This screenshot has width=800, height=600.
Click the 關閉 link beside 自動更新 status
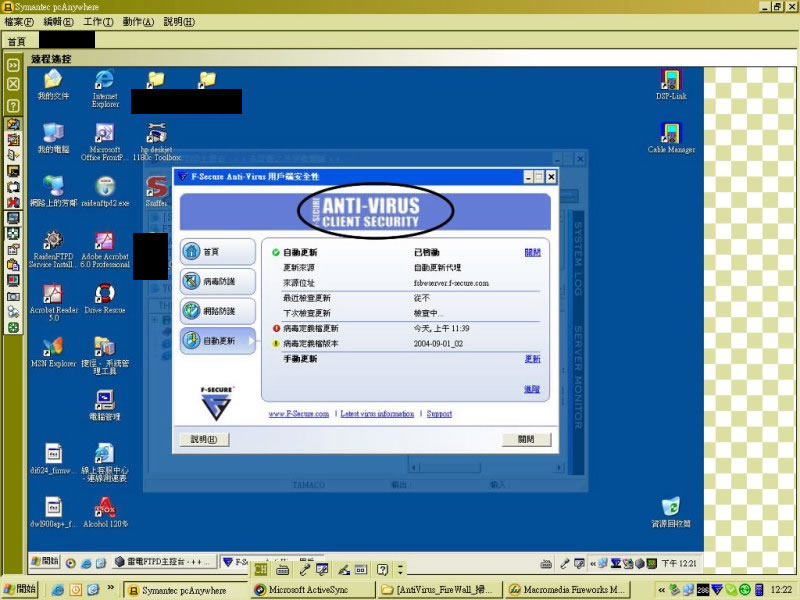click(x=532, y=252)
